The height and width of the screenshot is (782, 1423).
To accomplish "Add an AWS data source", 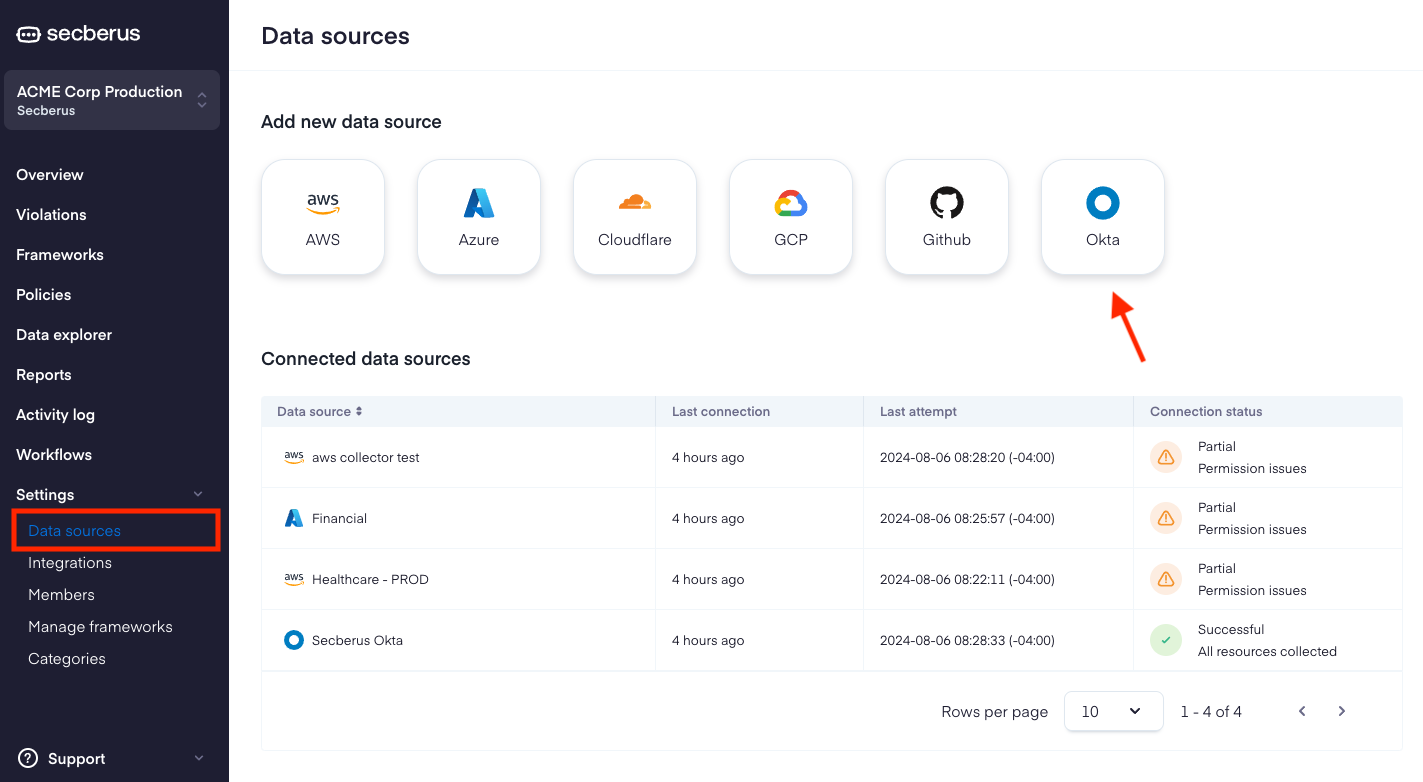I will tap(323, 217).
